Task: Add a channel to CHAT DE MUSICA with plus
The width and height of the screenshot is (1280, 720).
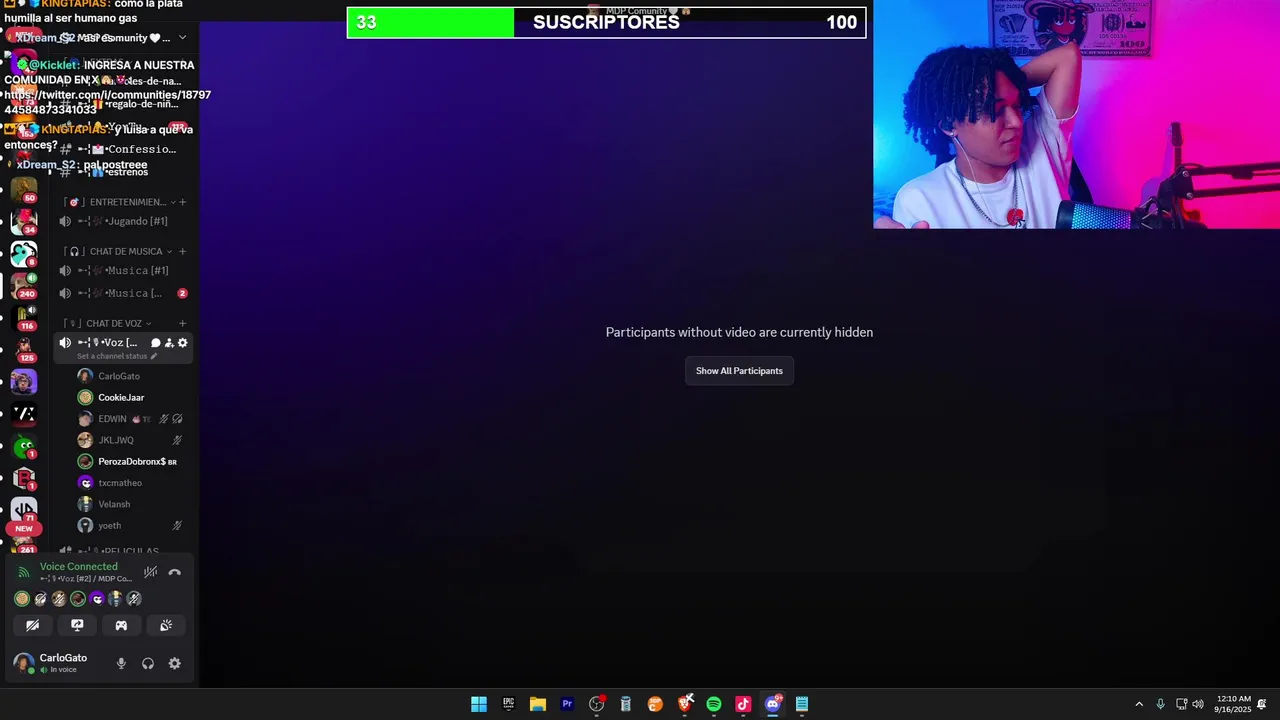Action: click(182, 251)
